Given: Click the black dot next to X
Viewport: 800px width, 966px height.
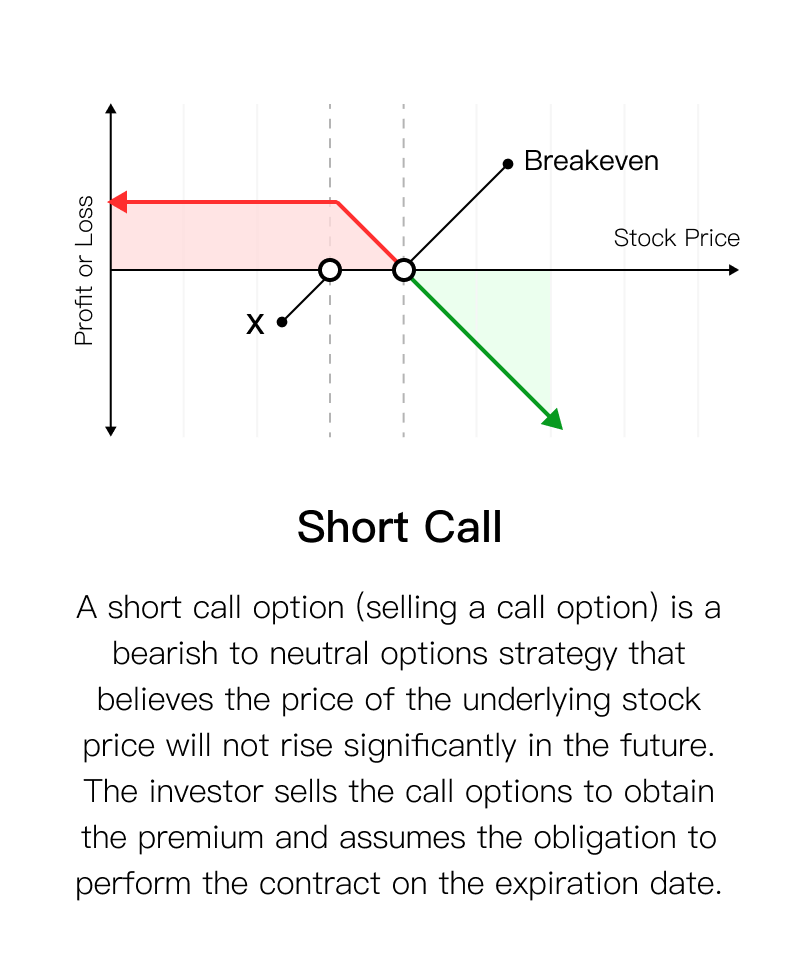Looking at the screenshot, I should click(282, 322).
